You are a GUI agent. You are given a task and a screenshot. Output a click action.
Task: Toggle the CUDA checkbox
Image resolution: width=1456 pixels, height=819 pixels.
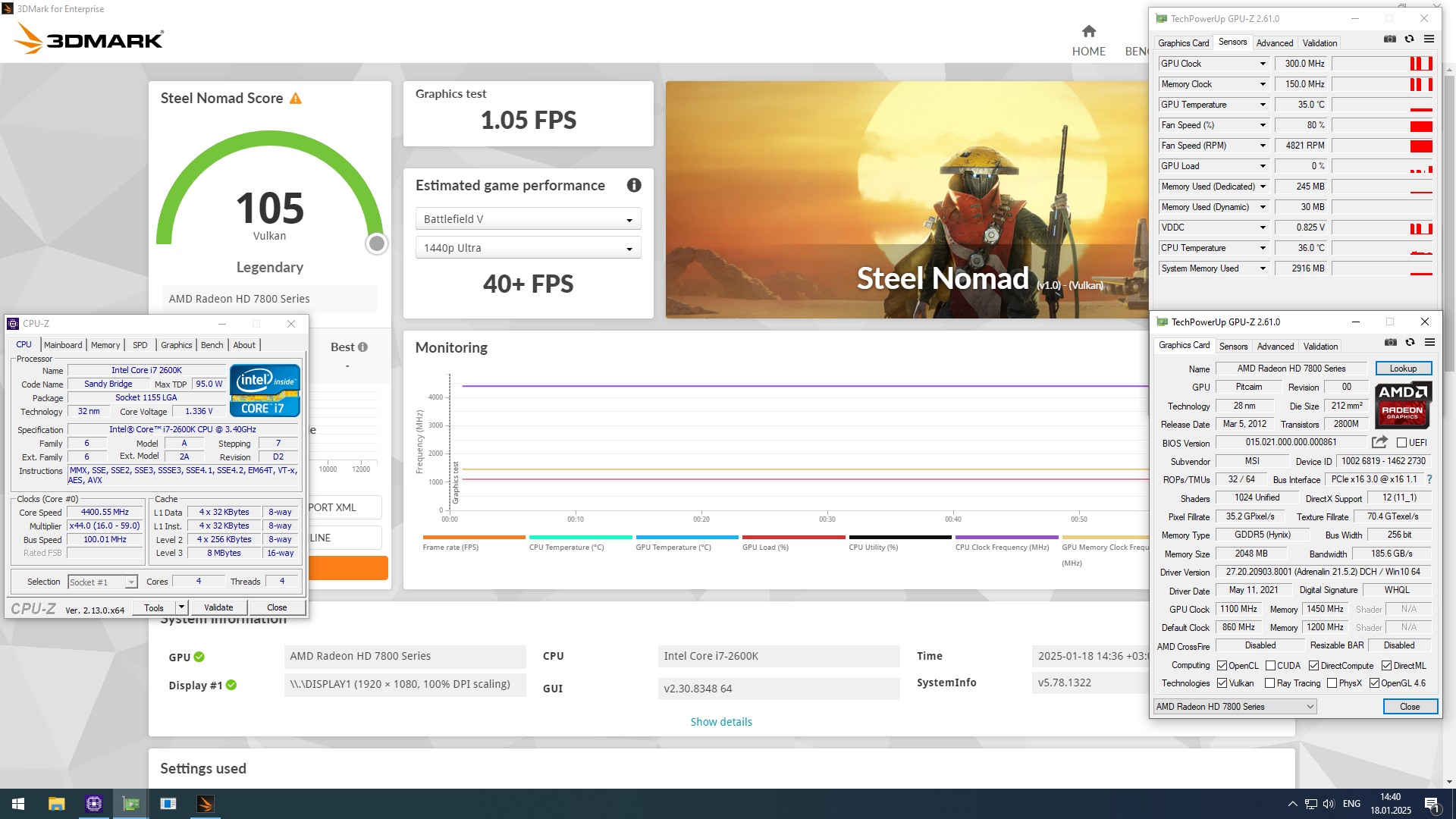1270,666
